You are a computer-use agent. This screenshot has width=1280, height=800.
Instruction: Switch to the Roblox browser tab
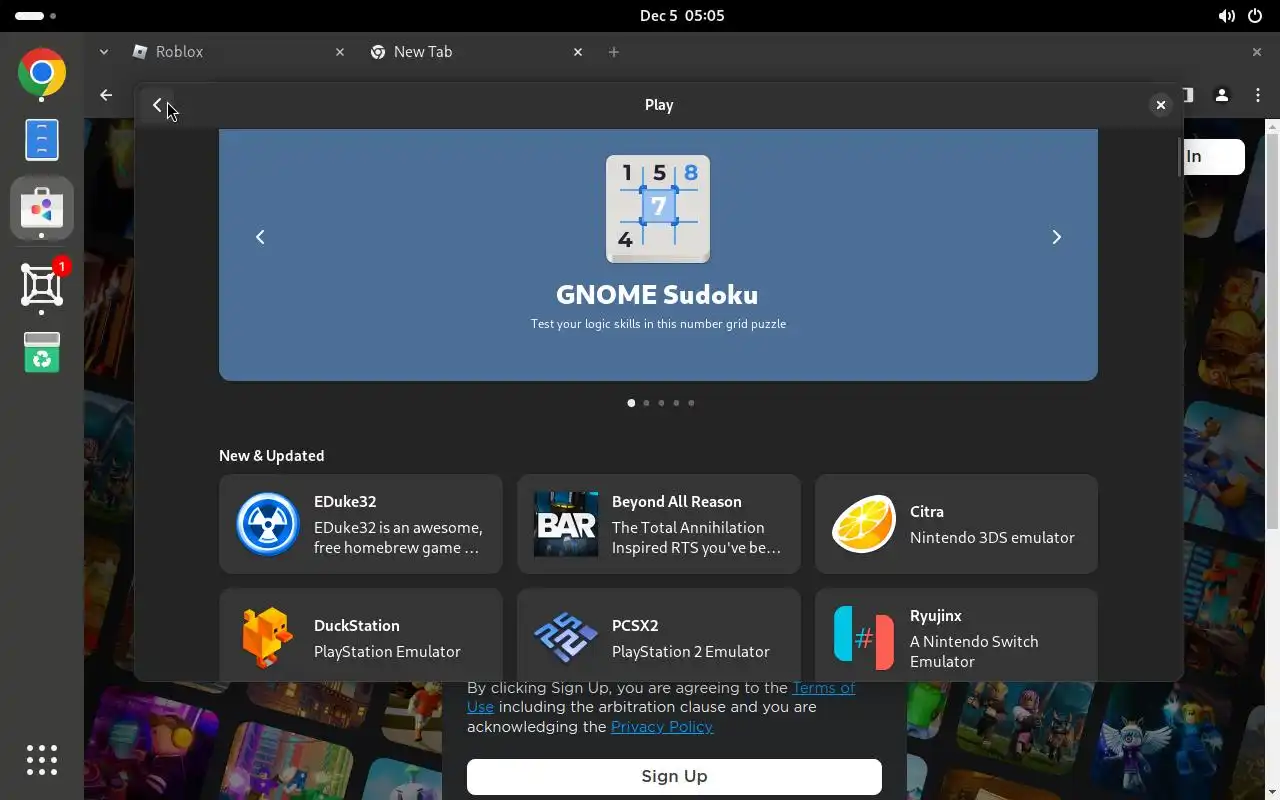238,52
